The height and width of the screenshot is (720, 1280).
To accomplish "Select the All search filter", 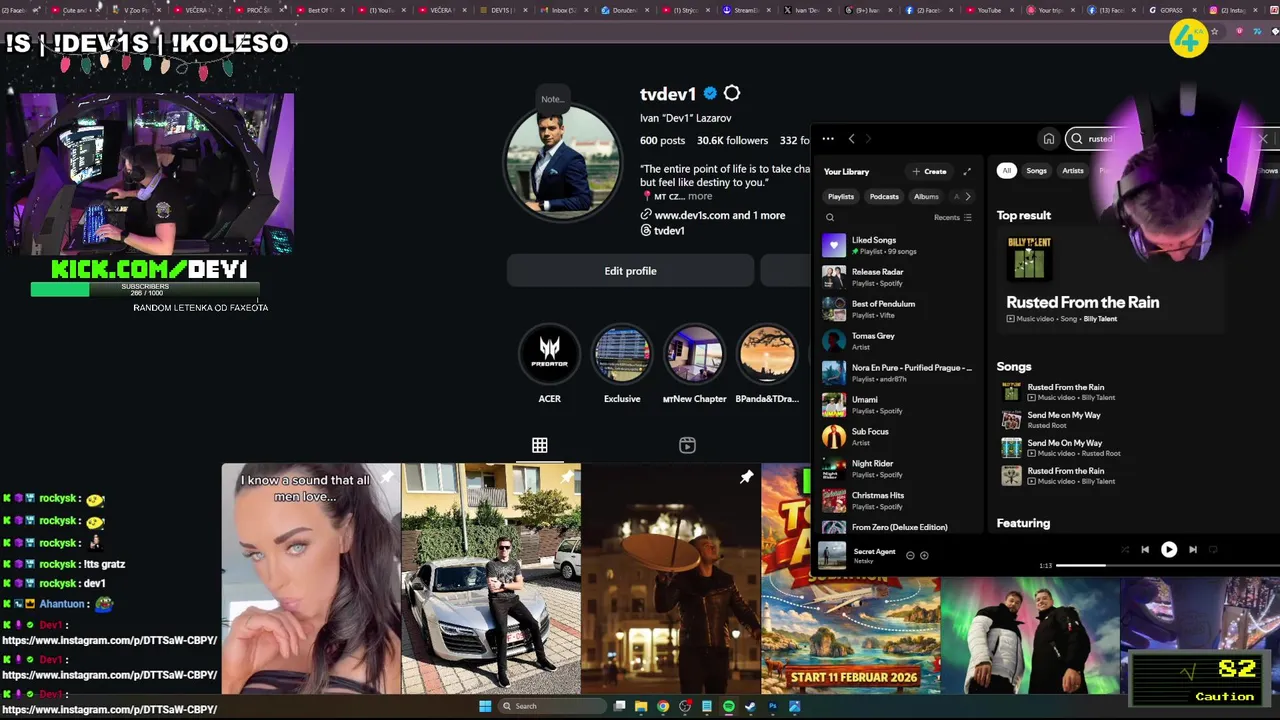I will tap(1007, 171).
